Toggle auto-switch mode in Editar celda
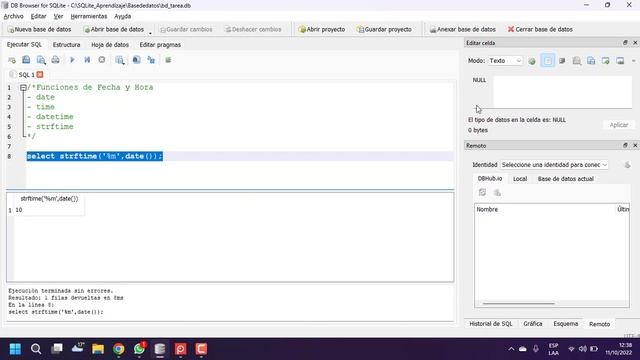640x360 pixels. point(547,61)
